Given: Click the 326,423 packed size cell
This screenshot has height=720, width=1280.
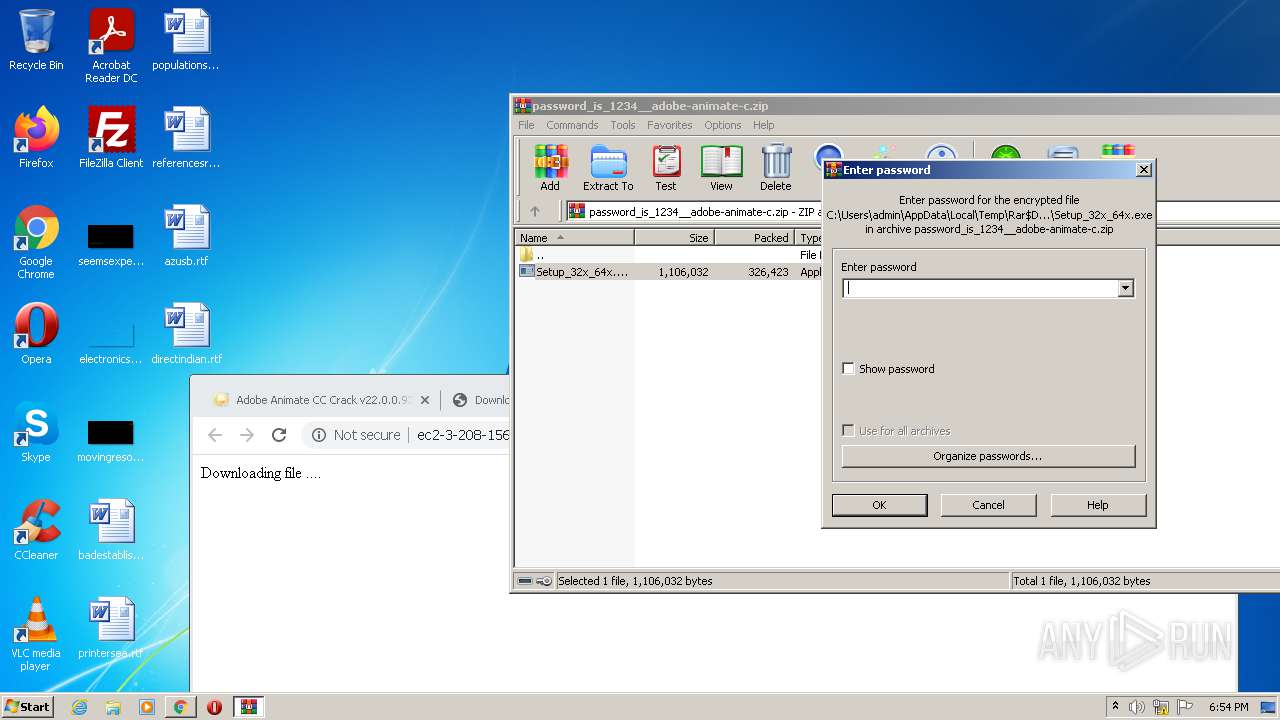Looking at the screenshot, I should 768,272.
